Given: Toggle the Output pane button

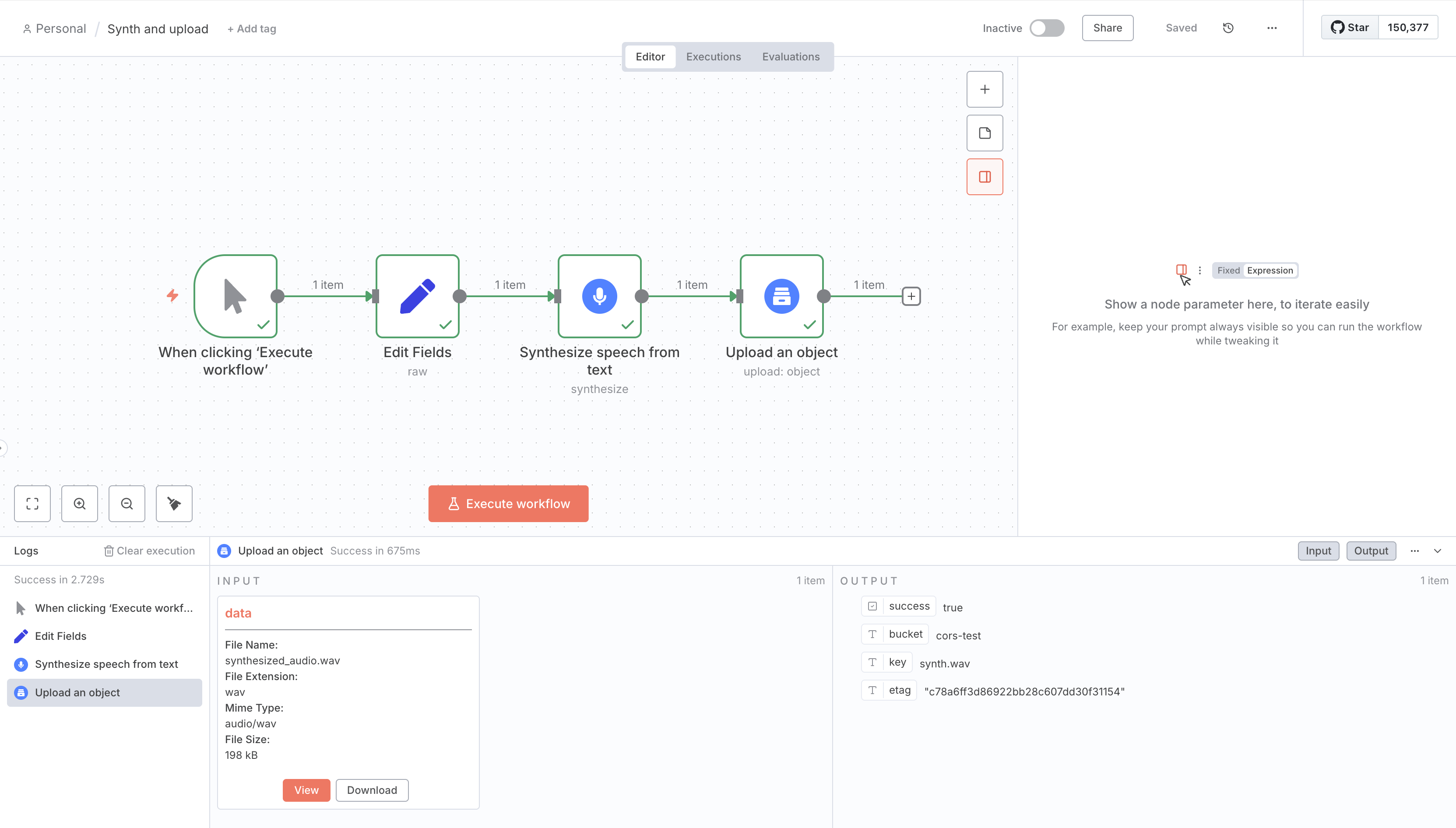Looking at the screenshot, I should pos(1371,551).
